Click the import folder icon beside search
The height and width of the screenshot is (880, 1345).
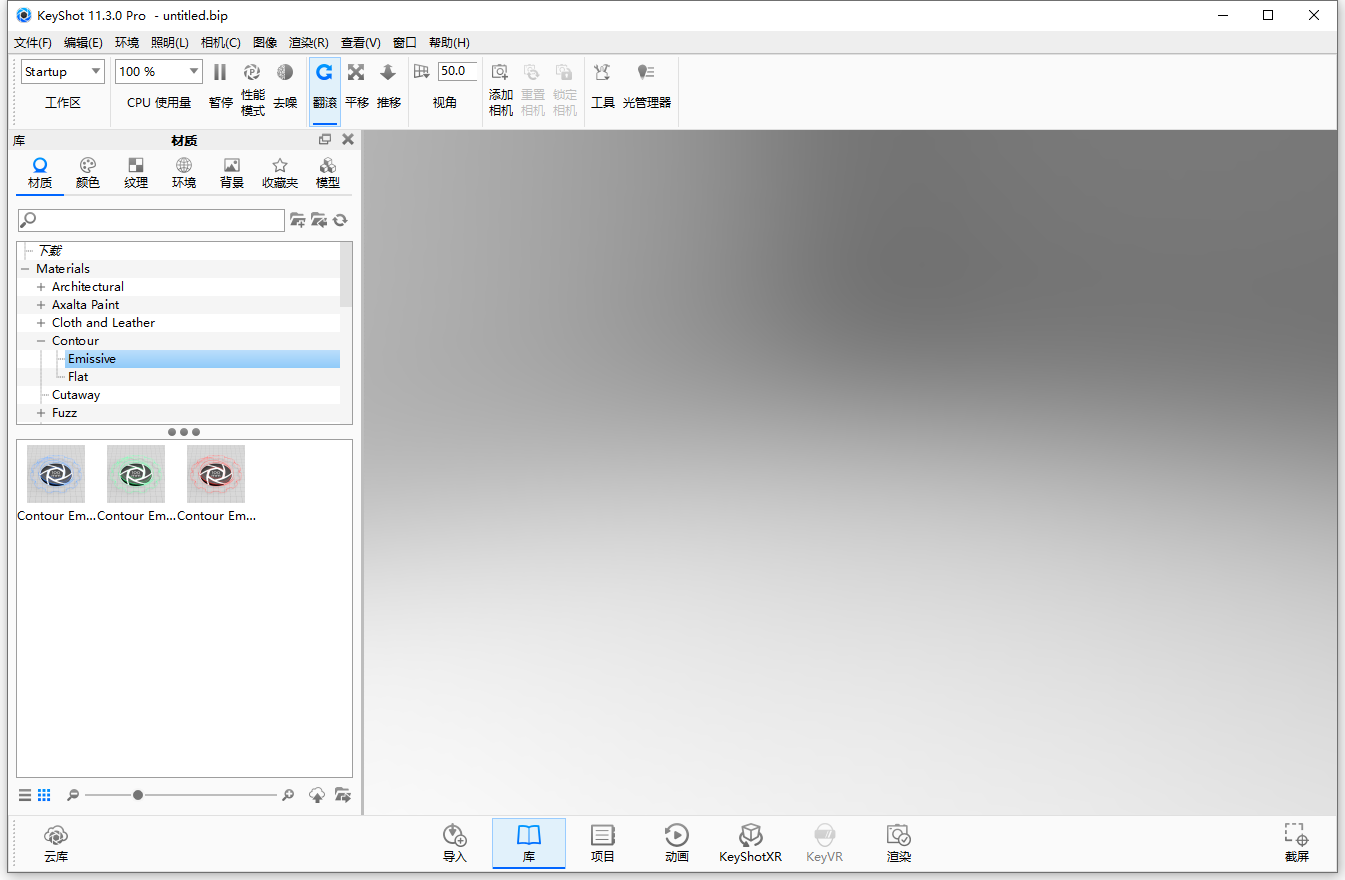(x=319, y=220)
